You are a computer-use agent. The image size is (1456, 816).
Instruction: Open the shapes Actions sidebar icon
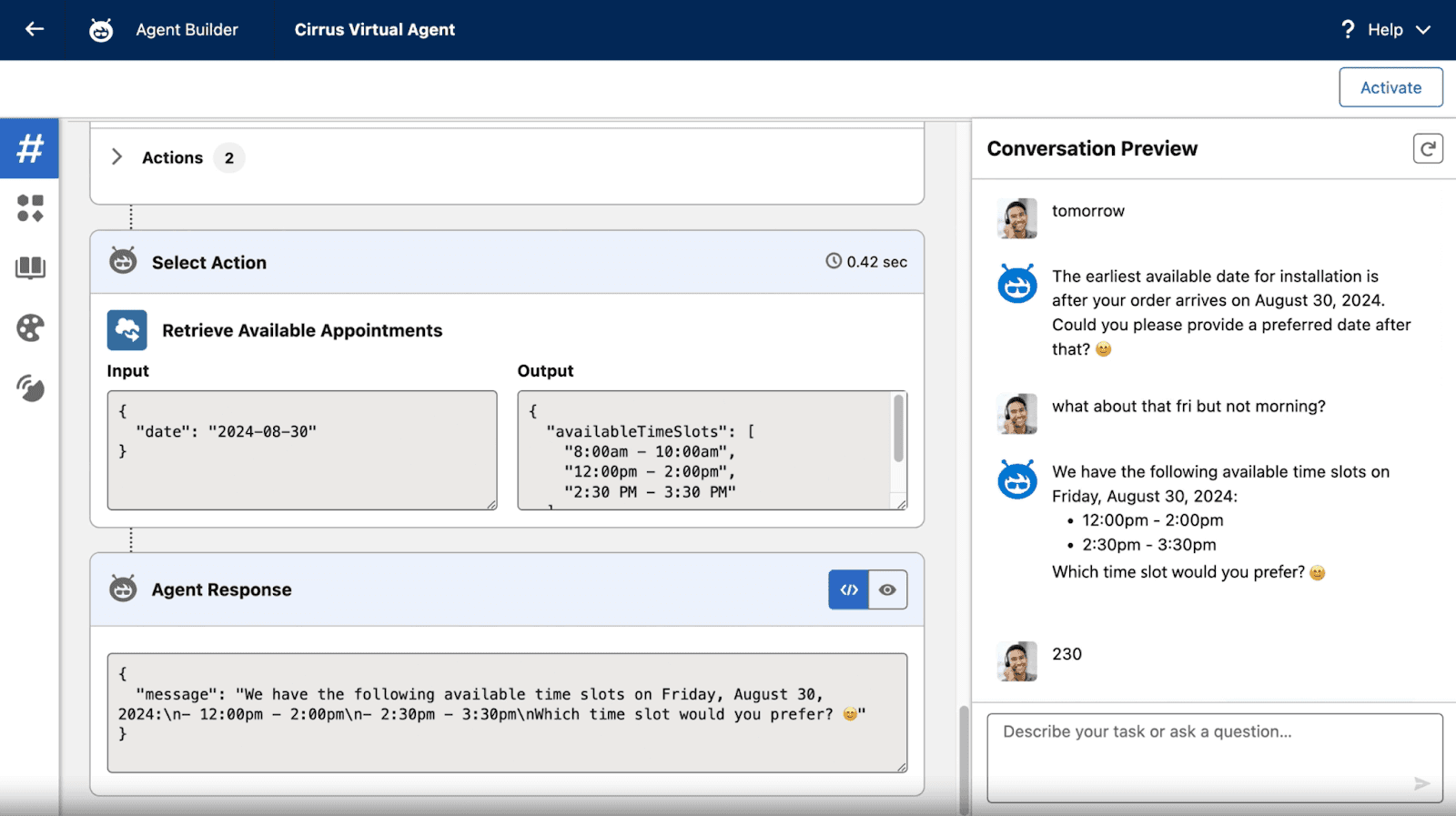[30, 208]
